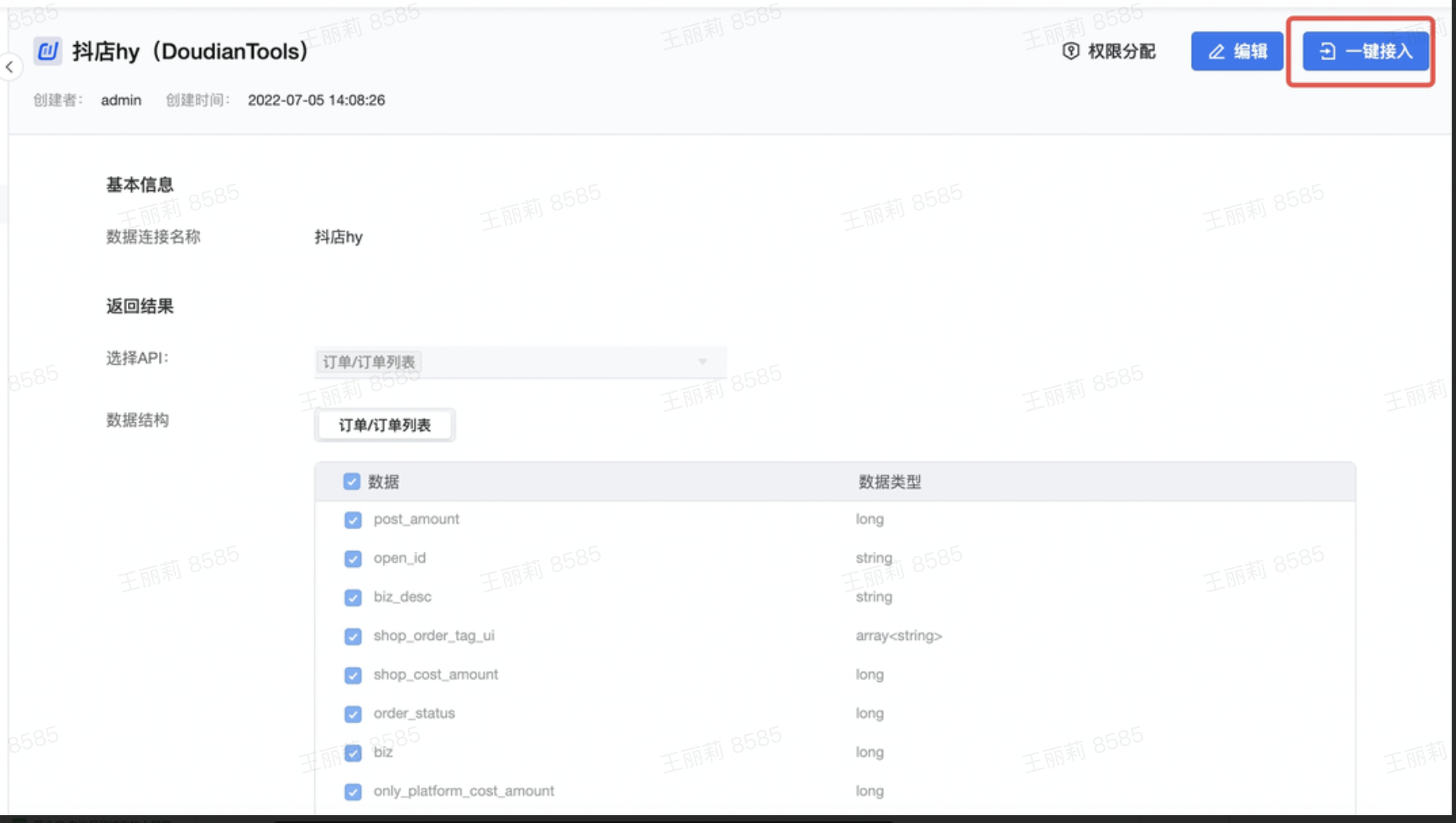Open the 选择API dropdown 订单/订单列表
This screenshot has width=1456, height=823.
521,362
